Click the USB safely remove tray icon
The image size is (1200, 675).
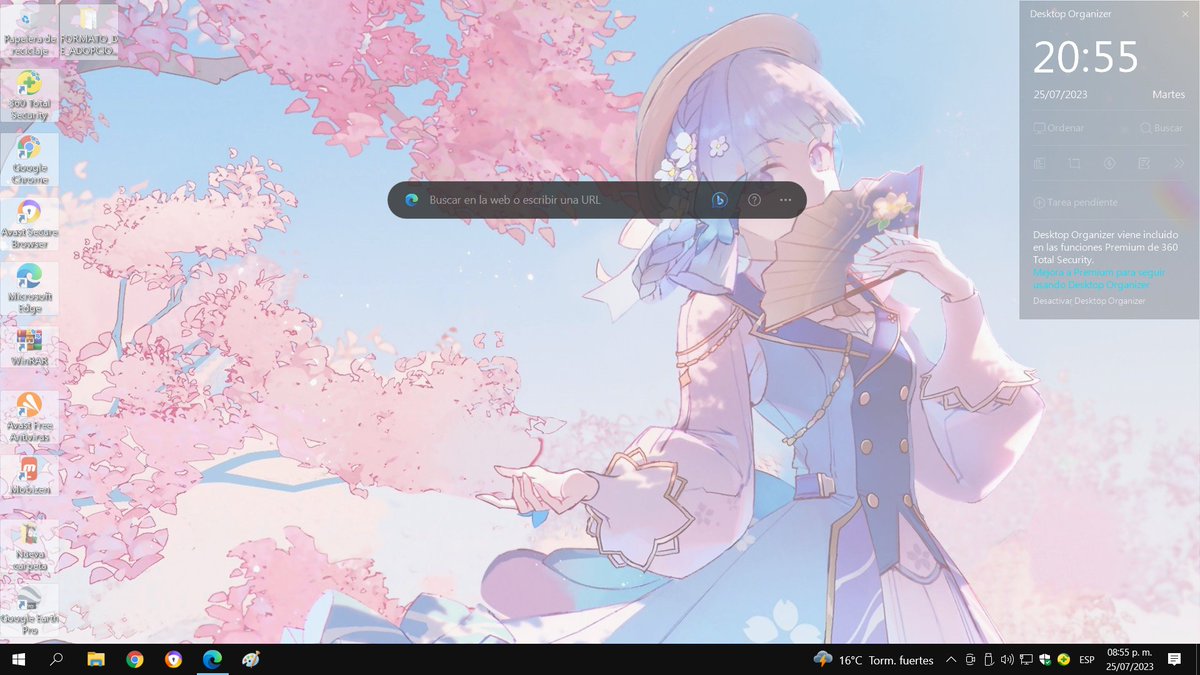tap(988, 660)
